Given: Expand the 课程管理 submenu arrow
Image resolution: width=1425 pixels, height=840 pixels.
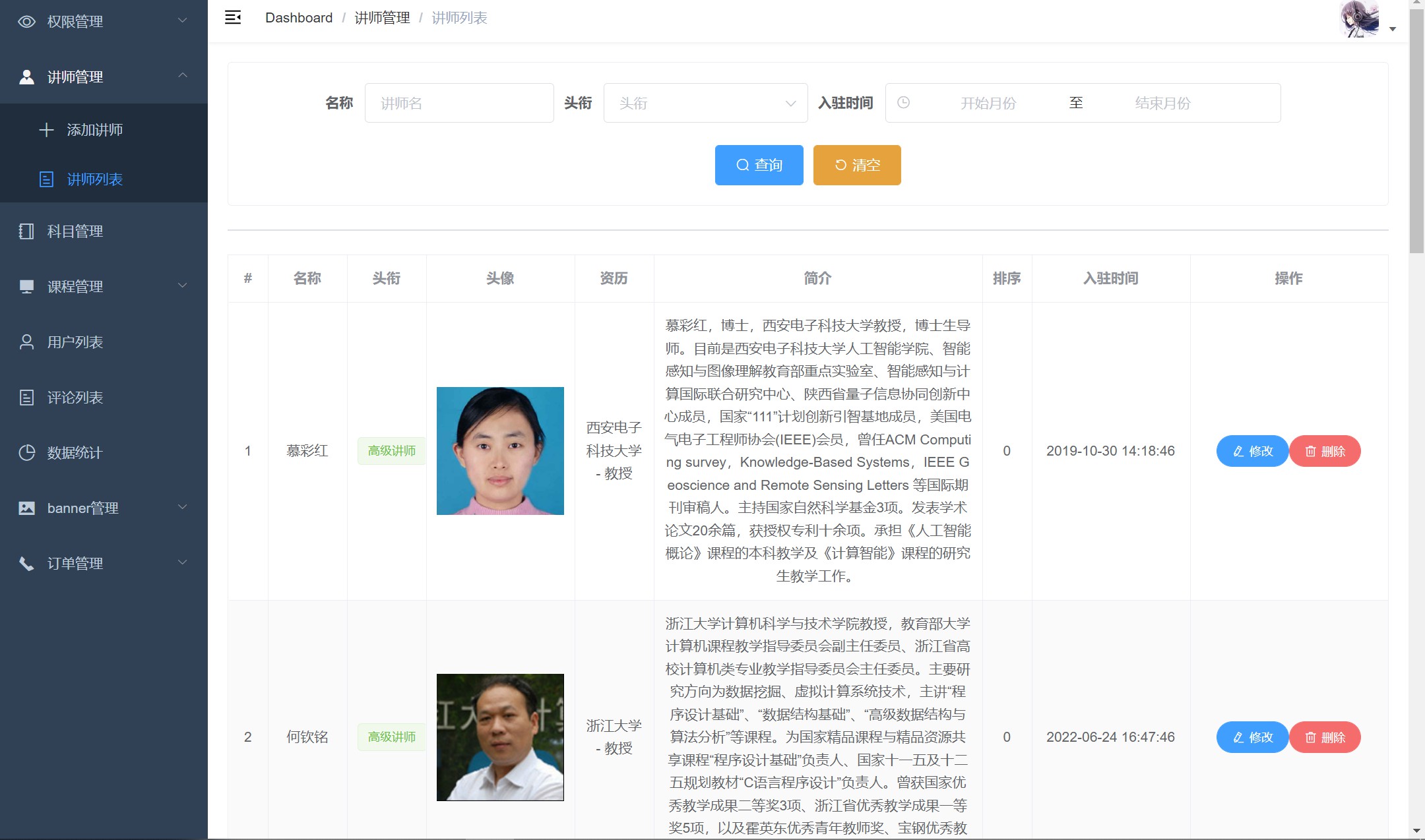Looking at the screenshot, I should tap(183, 285).
